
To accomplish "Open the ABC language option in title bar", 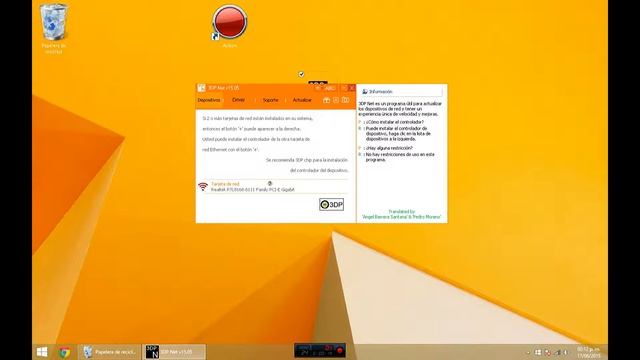I will click(330, 88).
